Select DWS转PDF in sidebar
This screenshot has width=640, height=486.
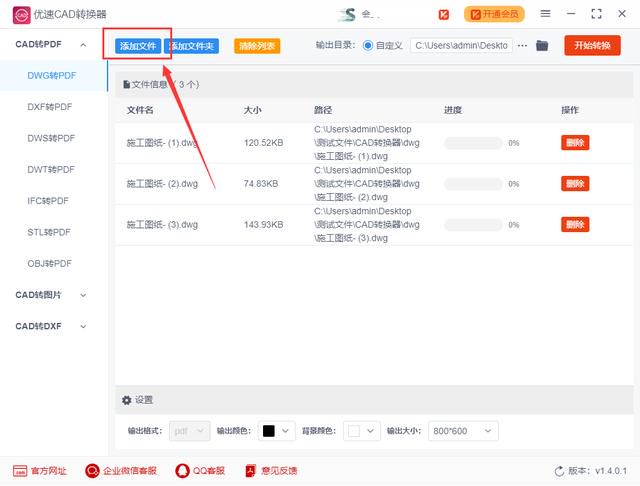(51, 138)
